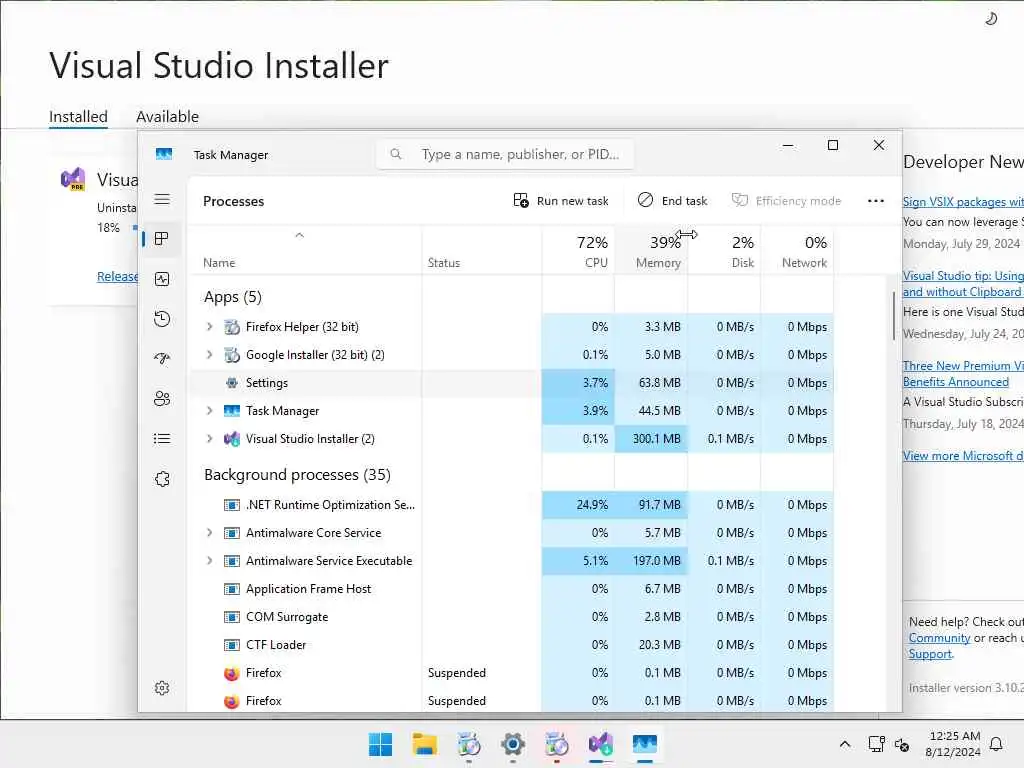Screen dimensions: 1024x768
Task: Click View more Microsoft developer news link
Action: 963,456
